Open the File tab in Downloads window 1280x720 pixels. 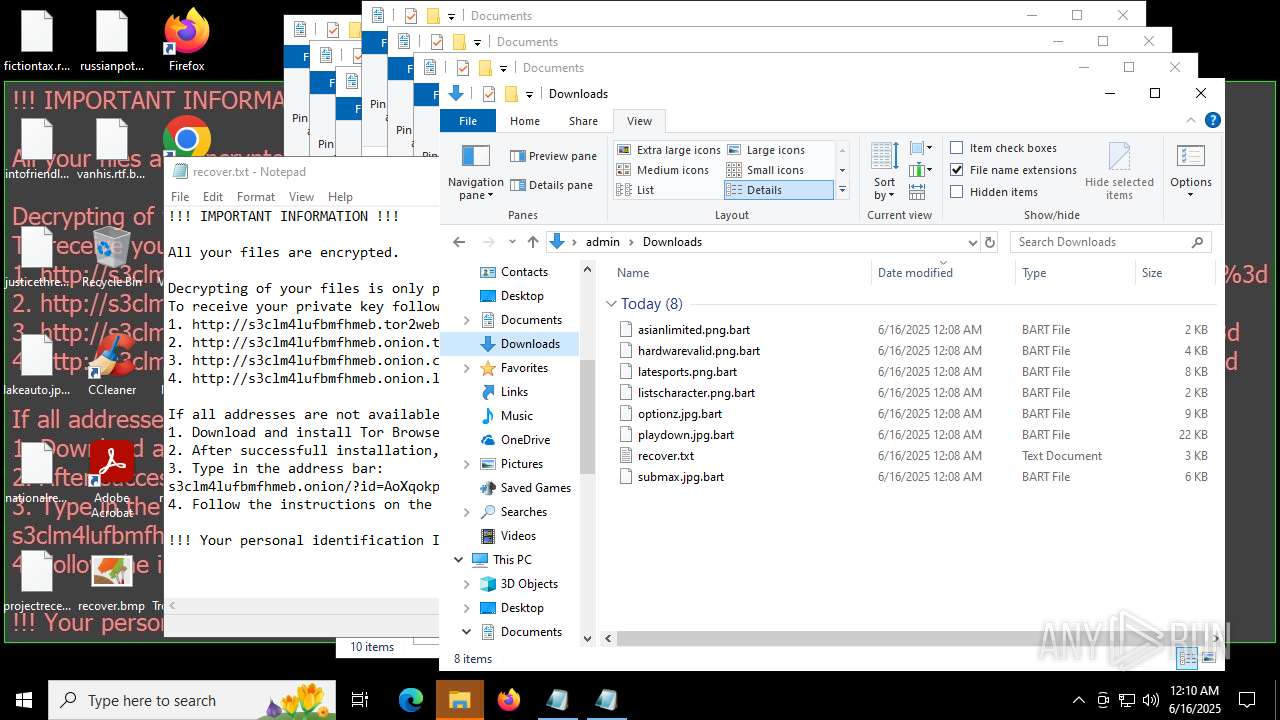468,121
